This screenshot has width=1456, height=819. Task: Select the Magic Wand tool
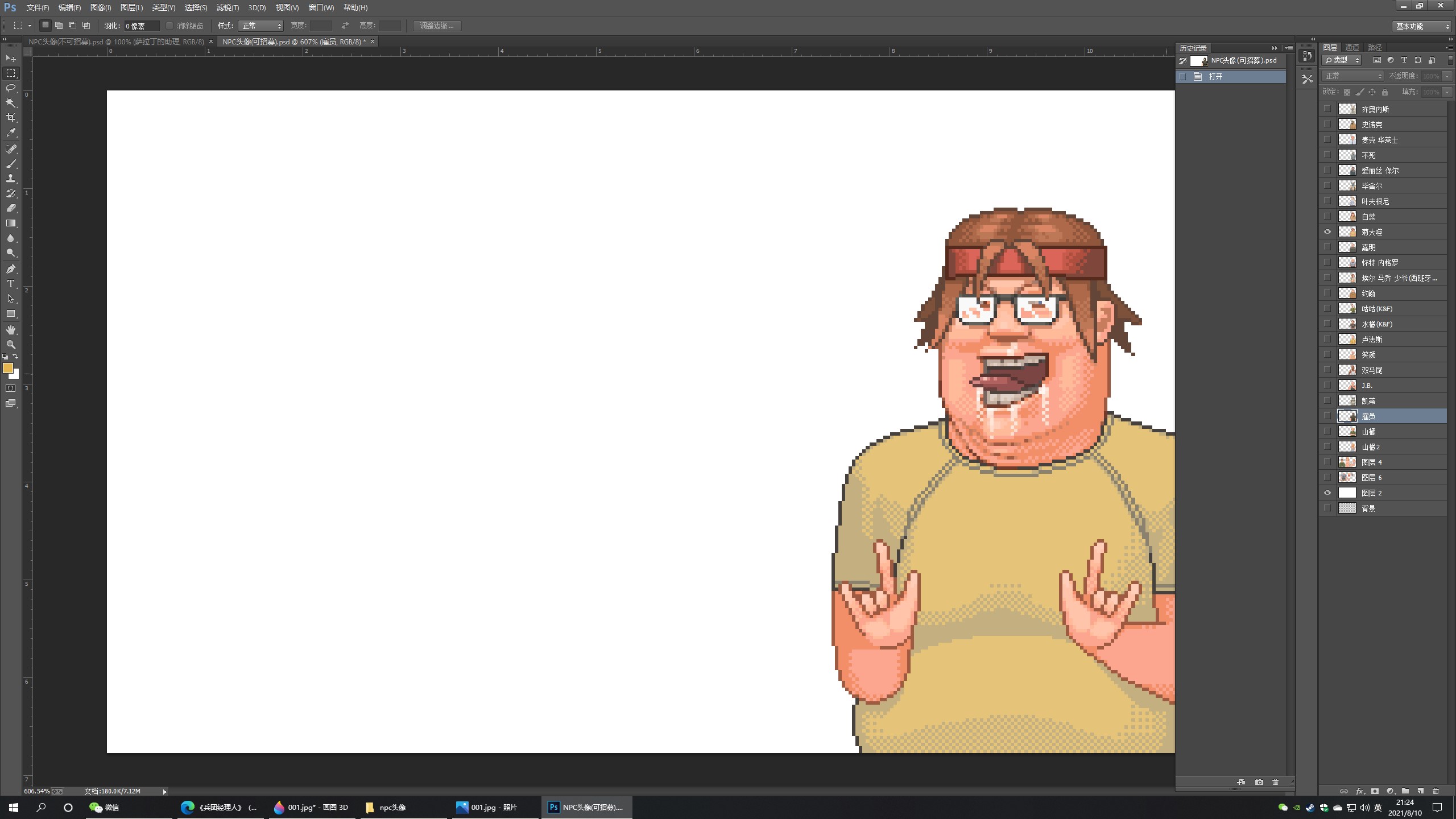[11, 103]
